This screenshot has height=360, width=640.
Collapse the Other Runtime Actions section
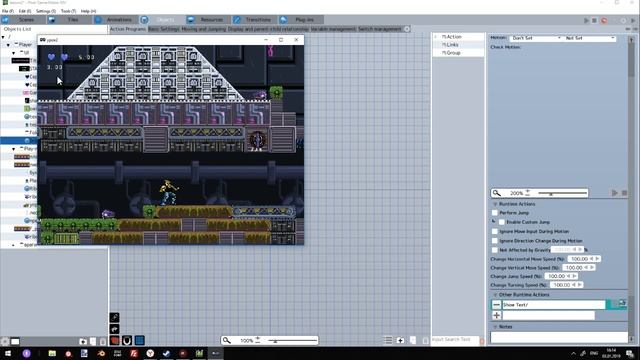[x=495, y=295]
